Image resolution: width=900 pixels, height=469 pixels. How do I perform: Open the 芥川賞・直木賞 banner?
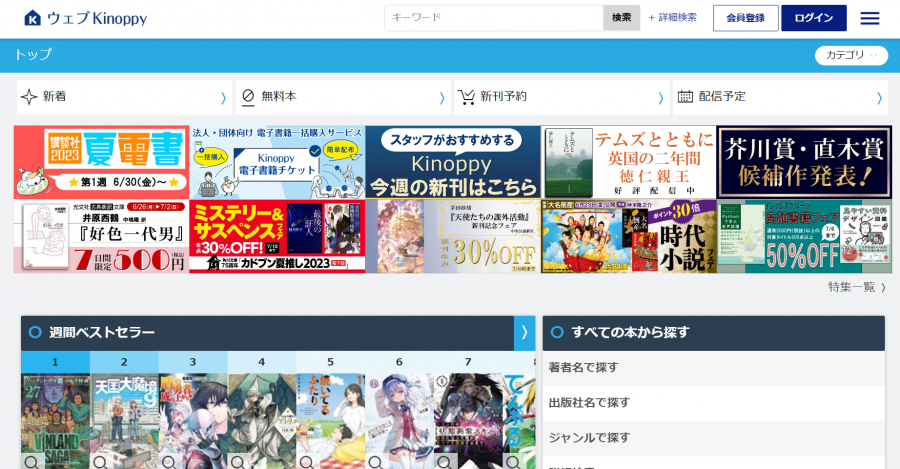tap(804, 162)
